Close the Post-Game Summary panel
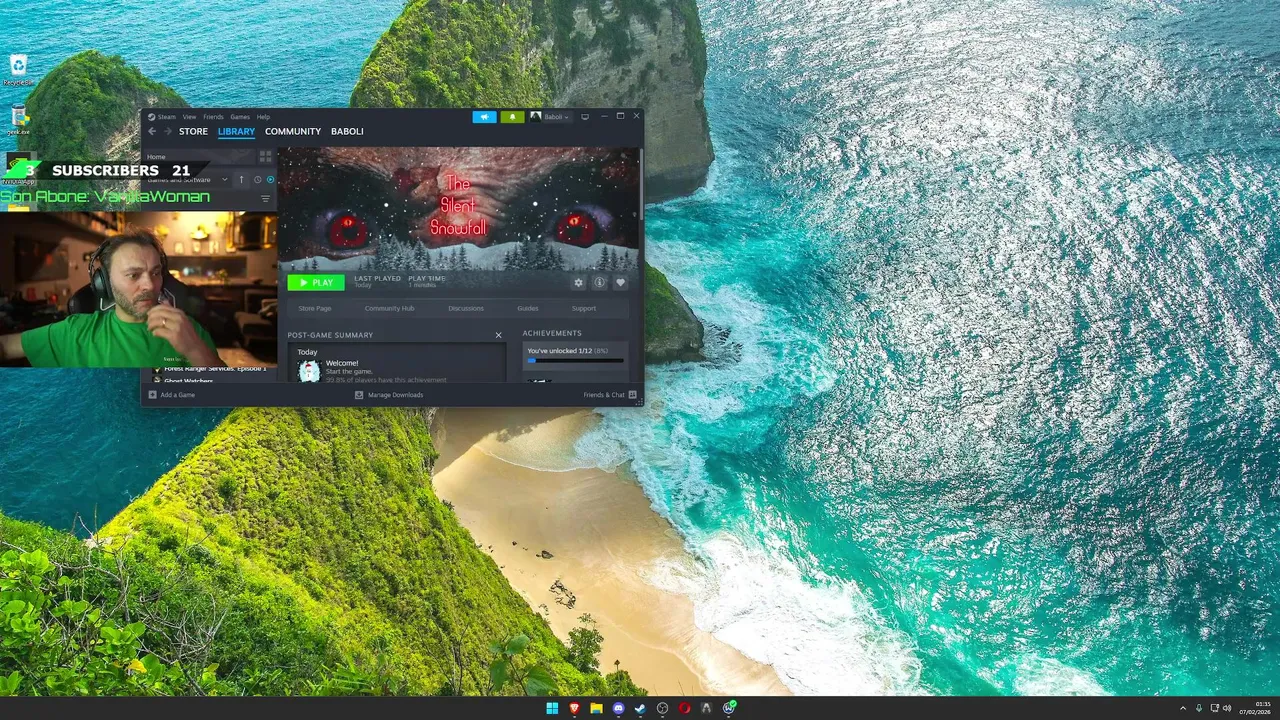The height and width of the screenshot is (720, 1280). 498,335
